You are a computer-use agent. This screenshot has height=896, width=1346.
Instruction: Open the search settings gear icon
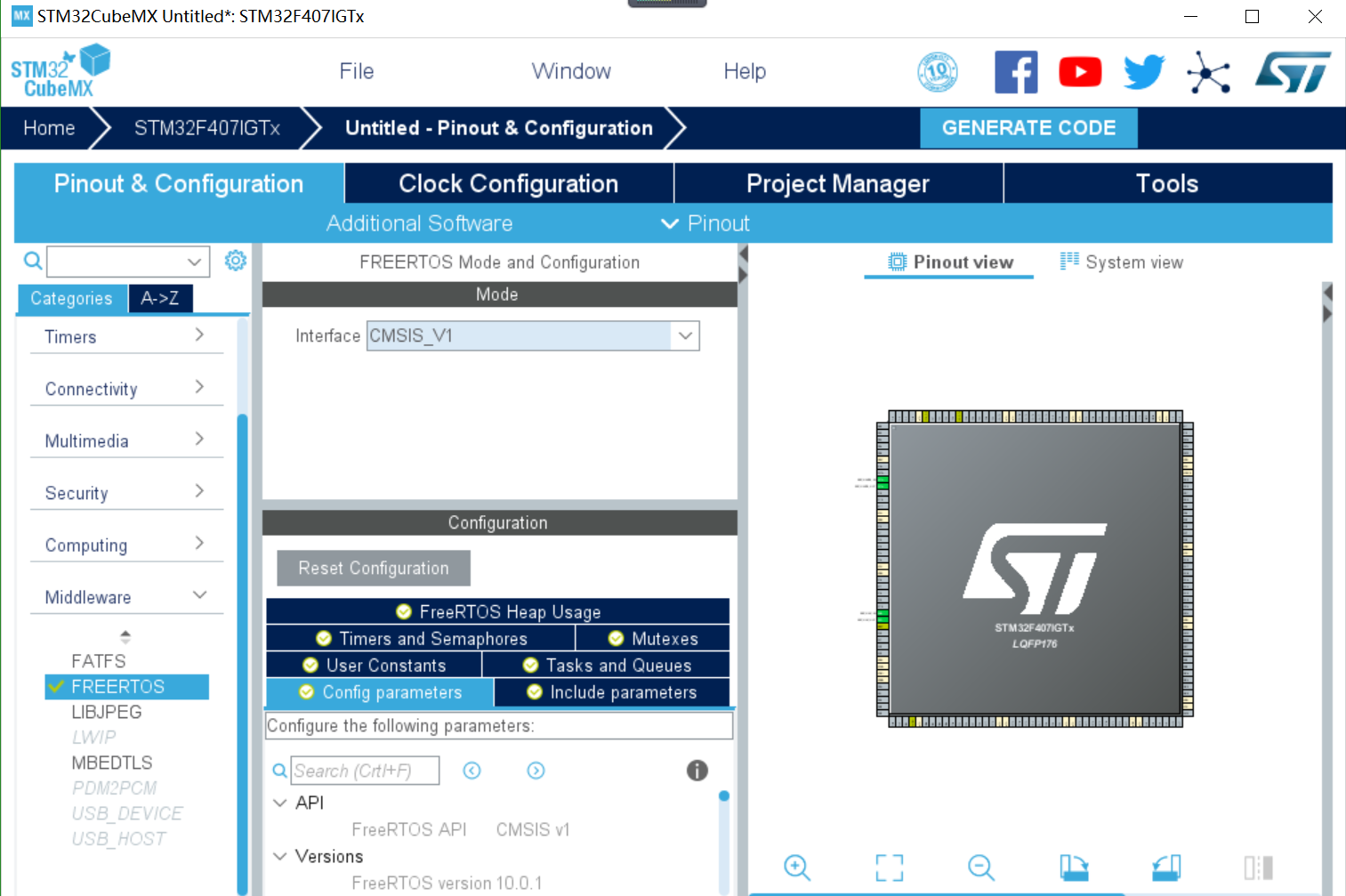click(235, 260)
